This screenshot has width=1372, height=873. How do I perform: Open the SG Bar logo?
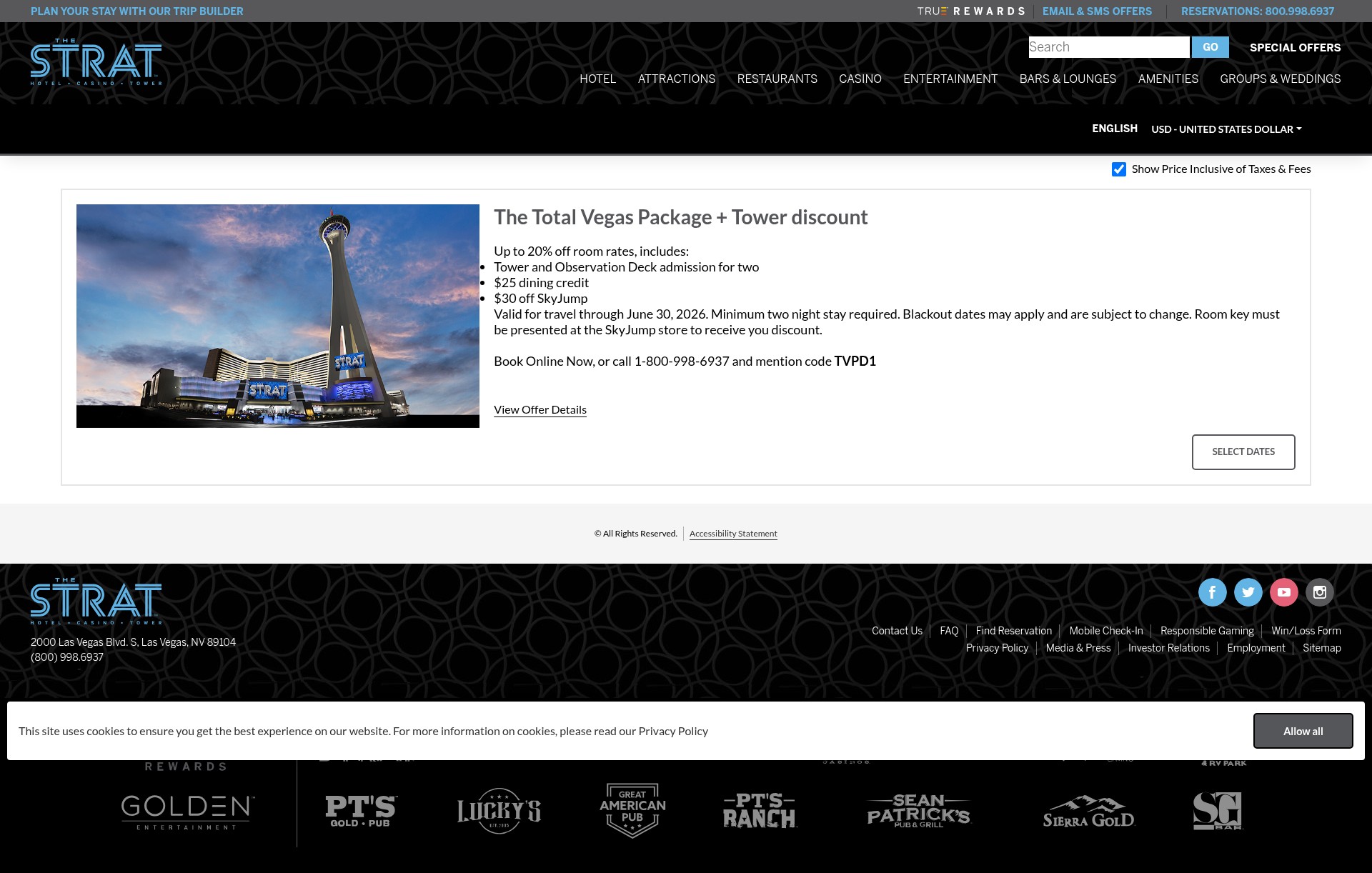(1218, 811)
